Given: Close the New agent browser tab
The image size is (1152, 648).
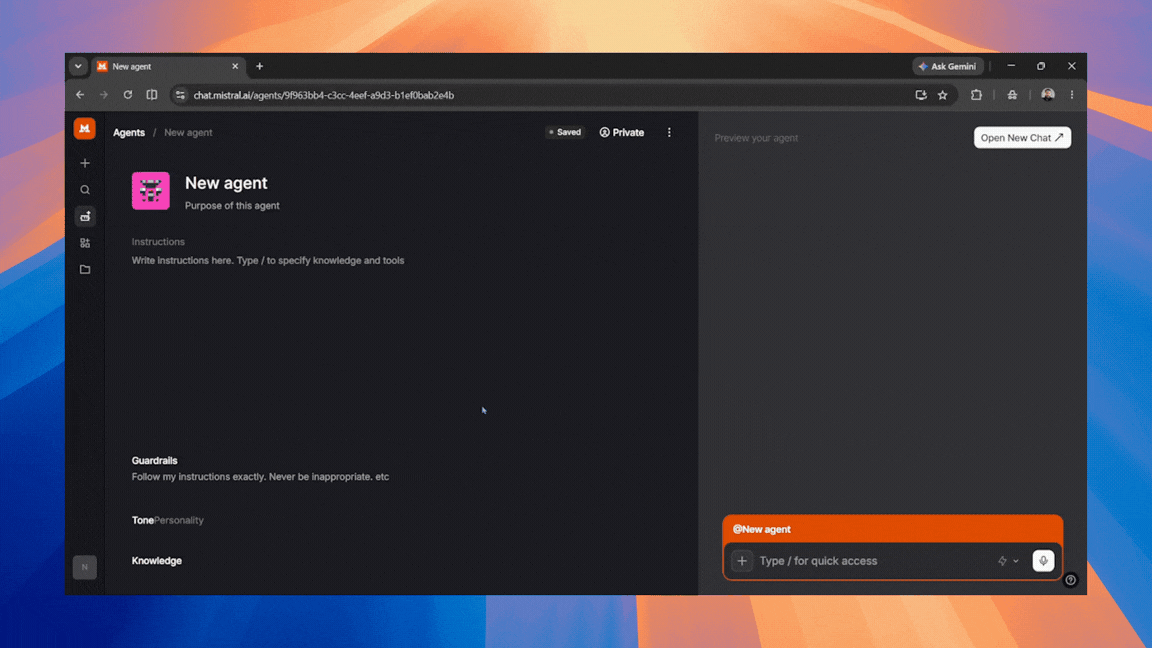Looking at the screenshot, I should pos(235,66).
